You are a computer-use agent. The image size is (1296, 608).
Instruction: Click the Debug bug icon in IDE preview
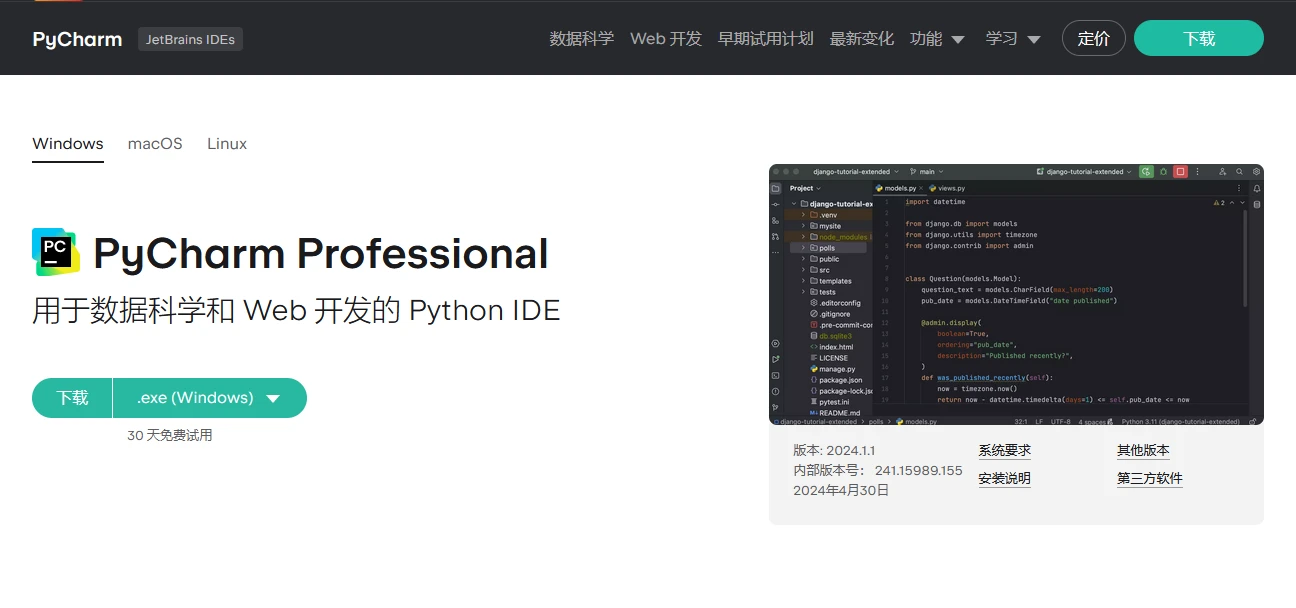tap(1163, 172)
